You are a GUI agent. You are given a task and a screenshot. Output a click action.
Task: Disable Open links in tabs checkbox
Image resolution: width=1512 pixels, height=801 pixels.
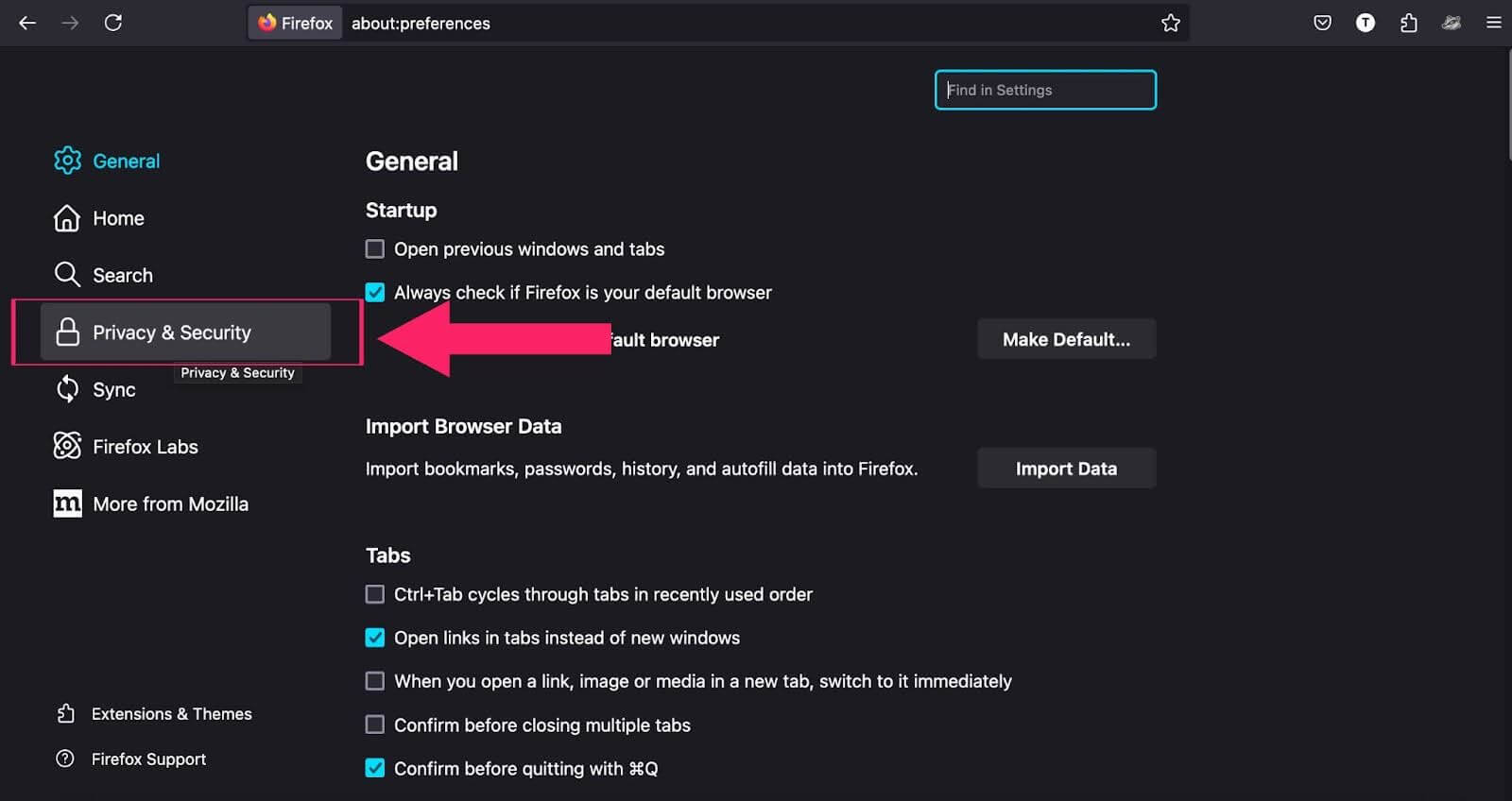tap(375, 638)
